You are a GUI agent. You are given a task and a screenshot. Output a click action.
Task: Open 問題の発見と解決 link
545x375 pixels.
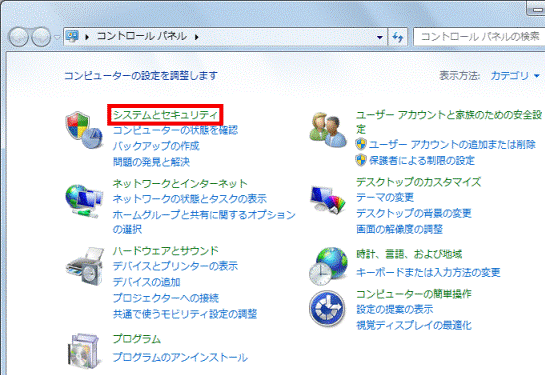pyautogui.click(x=151, y=162)
